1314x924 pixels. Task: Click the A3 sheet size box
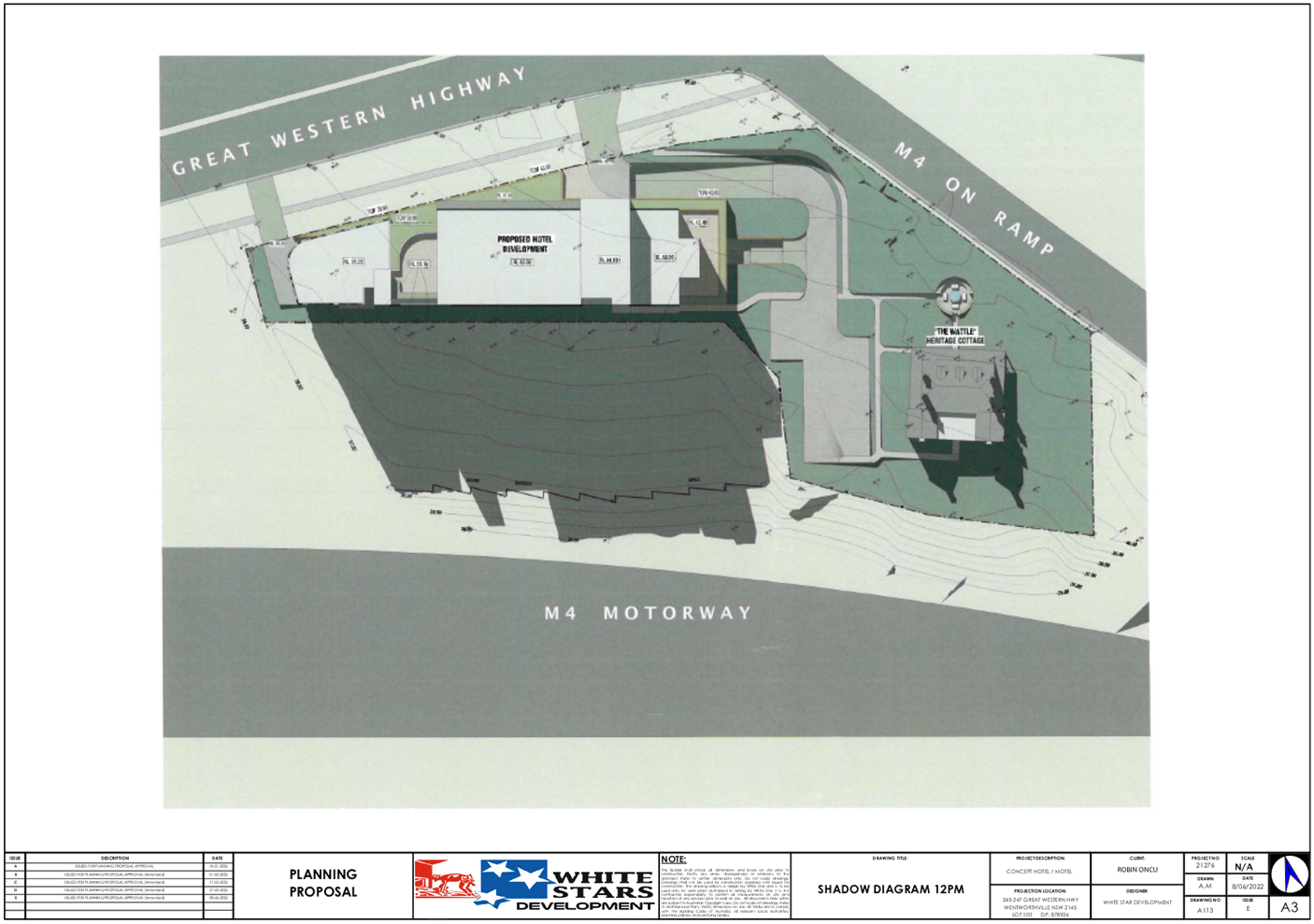pos(1290,907)
